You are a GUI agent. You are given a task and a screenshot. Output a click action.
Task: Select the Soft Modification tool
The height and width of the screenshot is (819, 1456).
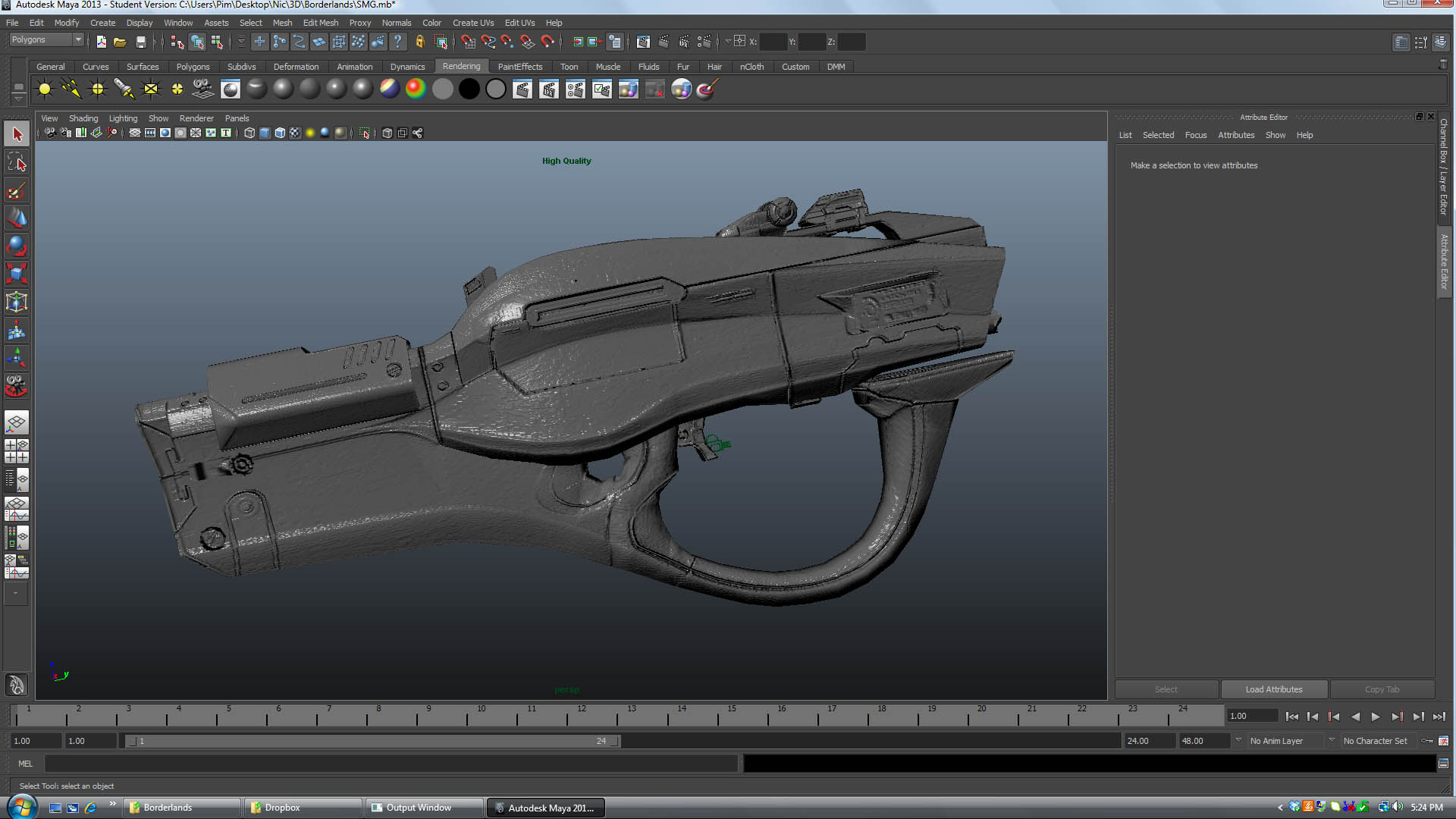click(x=17, y=330)
